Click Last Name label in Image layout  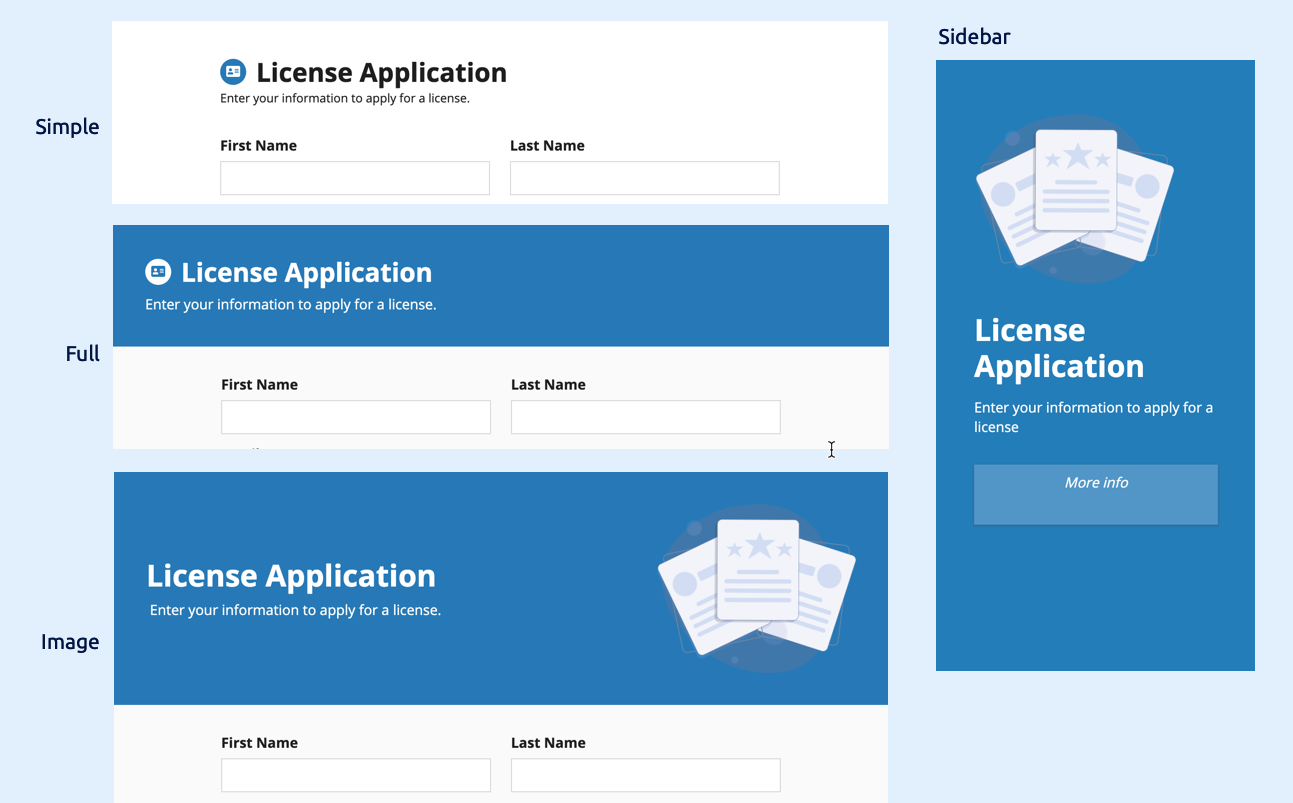coord(548,743)
